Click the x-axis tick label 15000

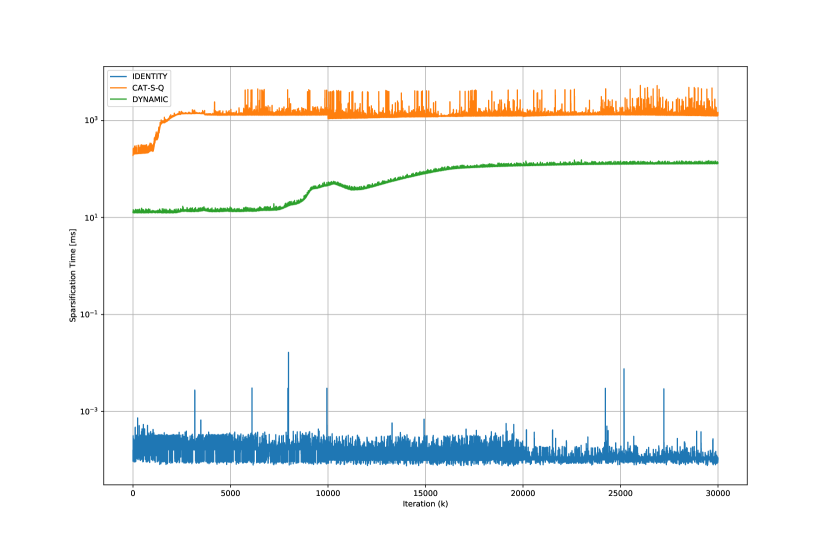point(425,493)
